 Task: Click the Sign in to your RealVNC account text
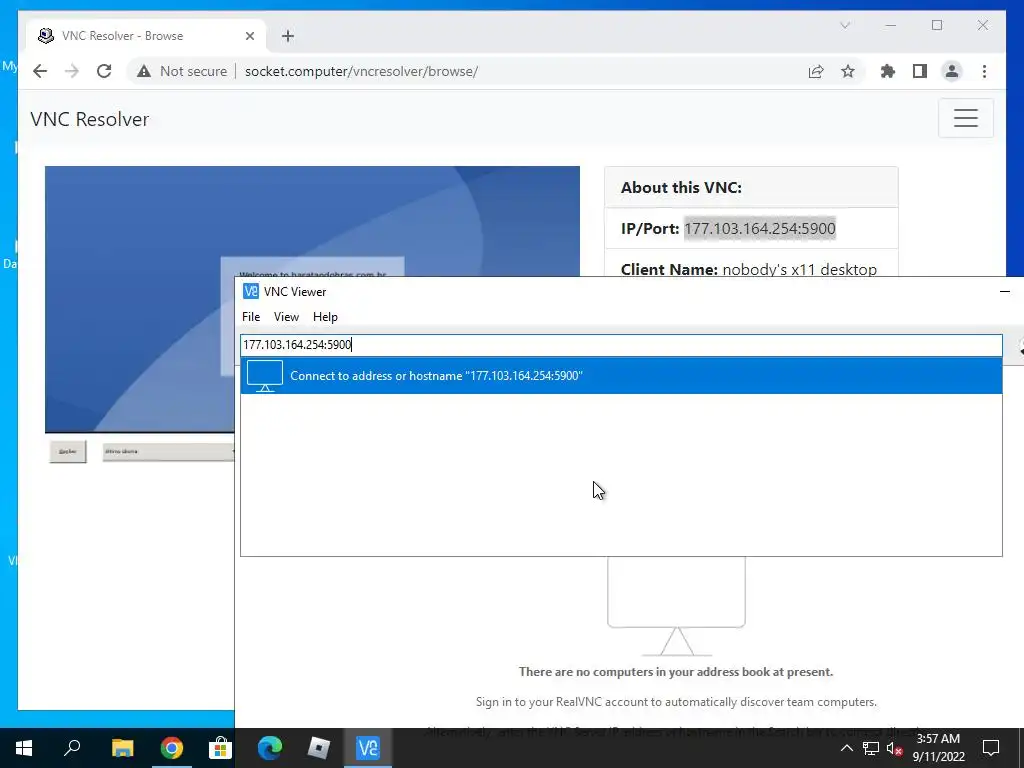(676, 702)
